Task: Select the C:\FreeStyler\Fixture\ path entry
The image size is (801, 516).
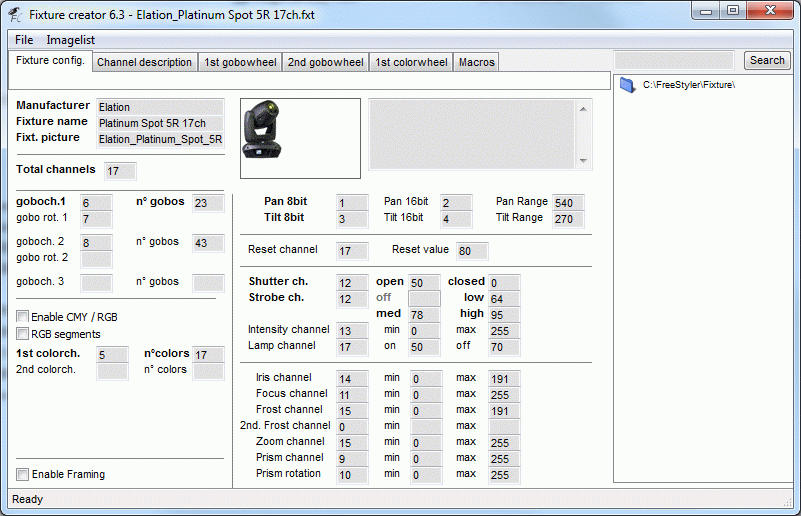Action: pyautogui.click(x=689, y=85)
